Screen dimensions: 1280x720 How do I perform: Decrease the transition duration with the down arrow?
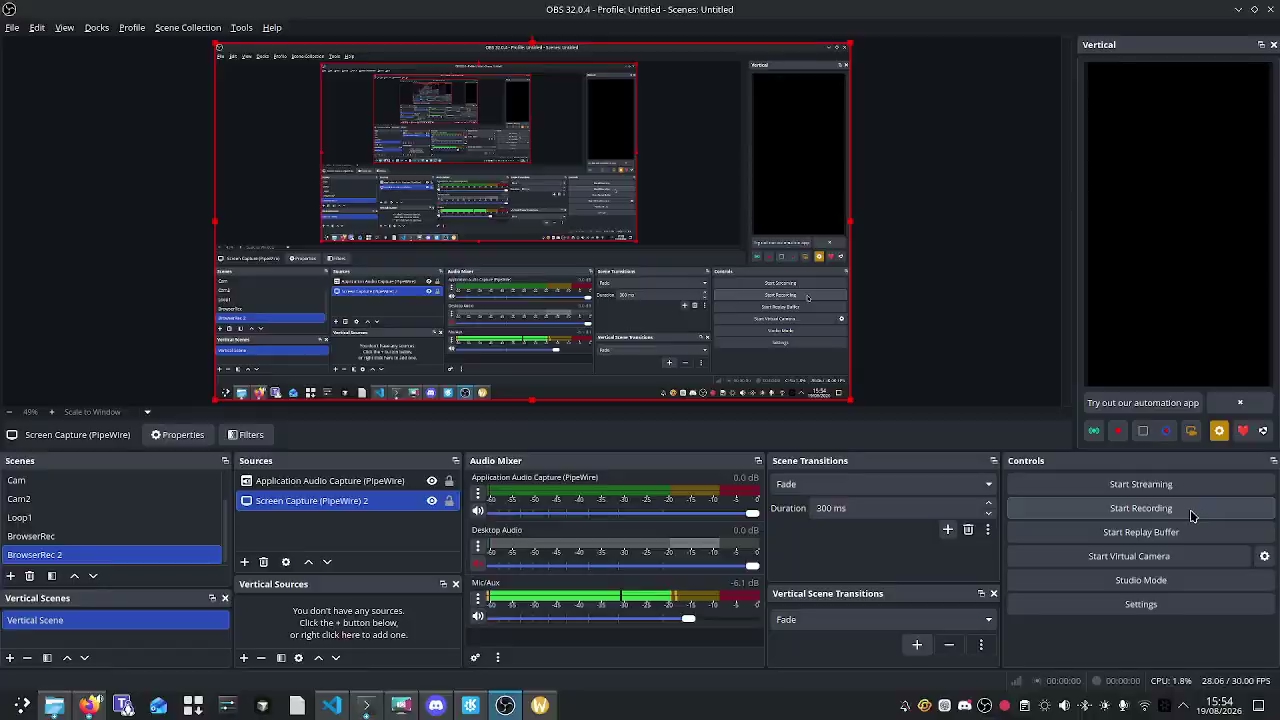989,512
